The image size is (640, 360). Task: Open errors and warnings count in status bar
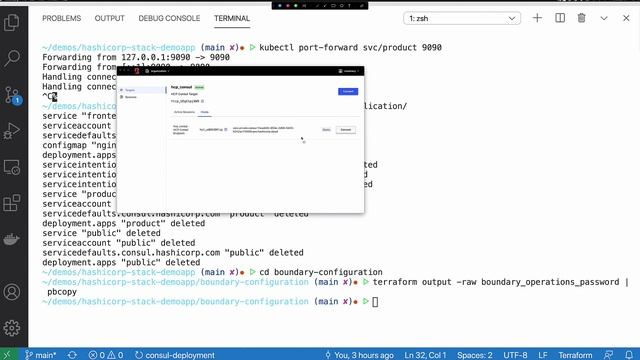pos(106,355)
